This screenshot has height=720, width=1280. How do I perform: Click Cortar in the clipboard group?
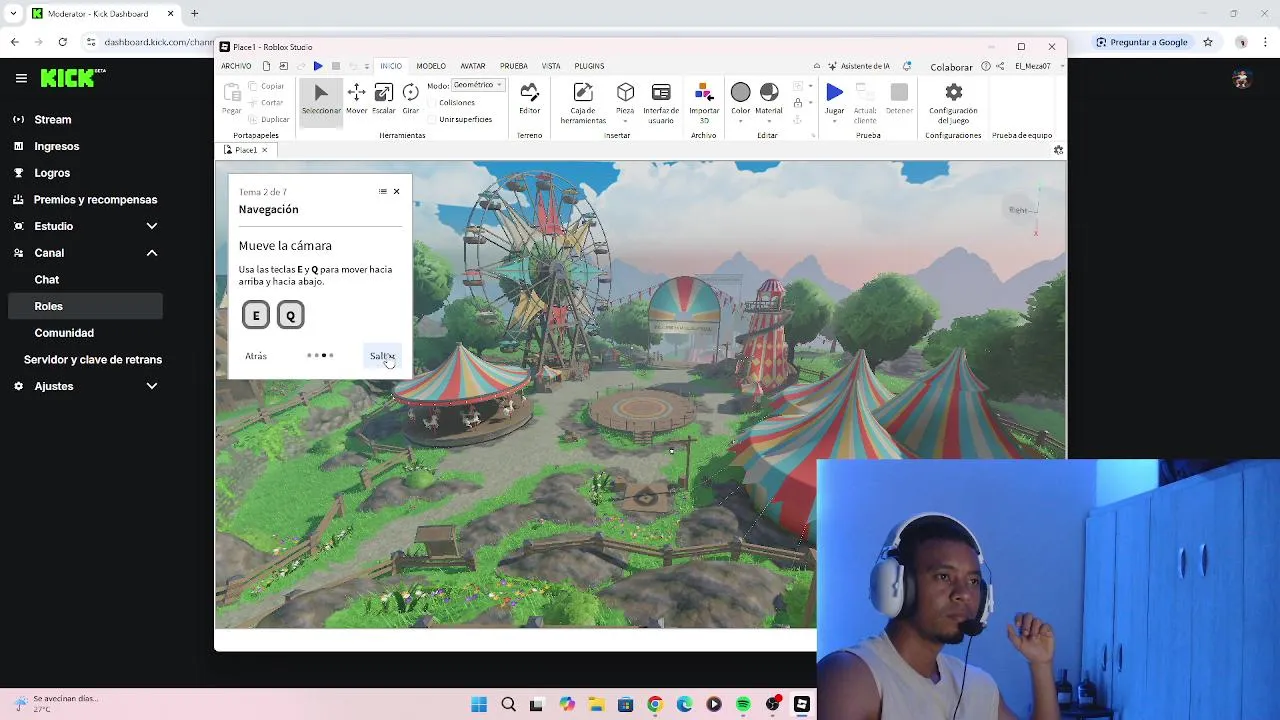267,103
